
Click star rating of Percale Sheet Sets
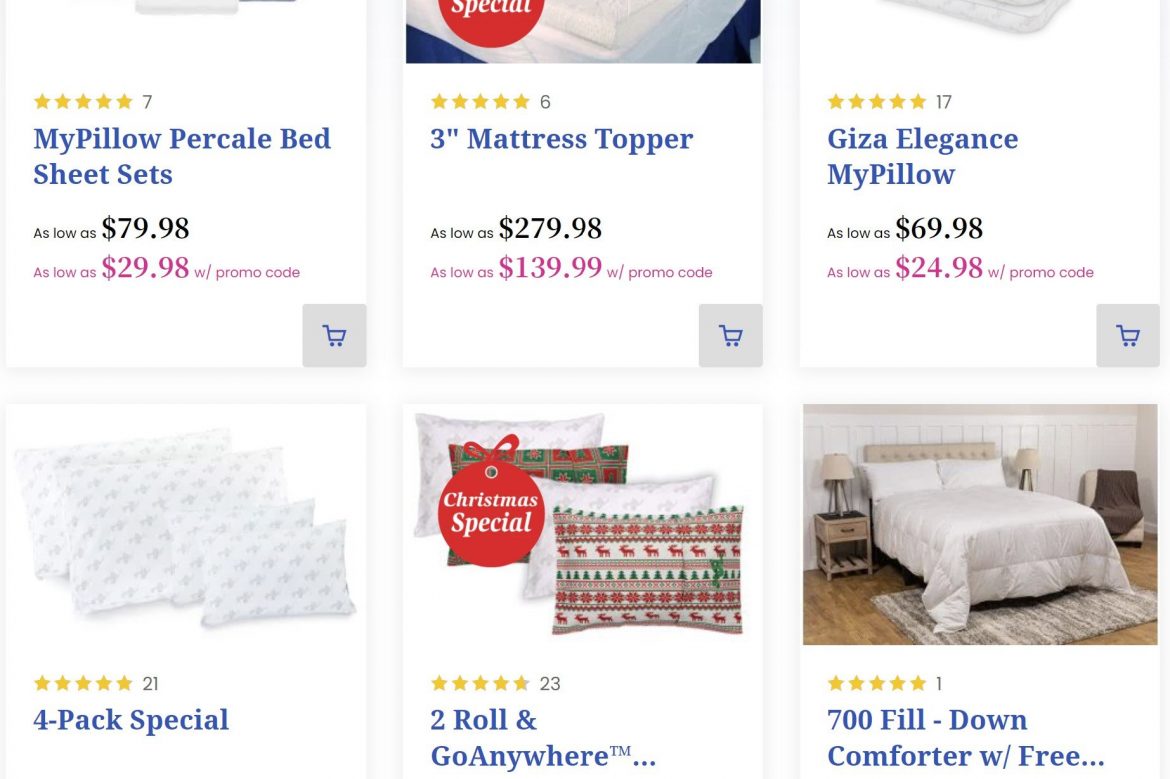tap(83, 102)
